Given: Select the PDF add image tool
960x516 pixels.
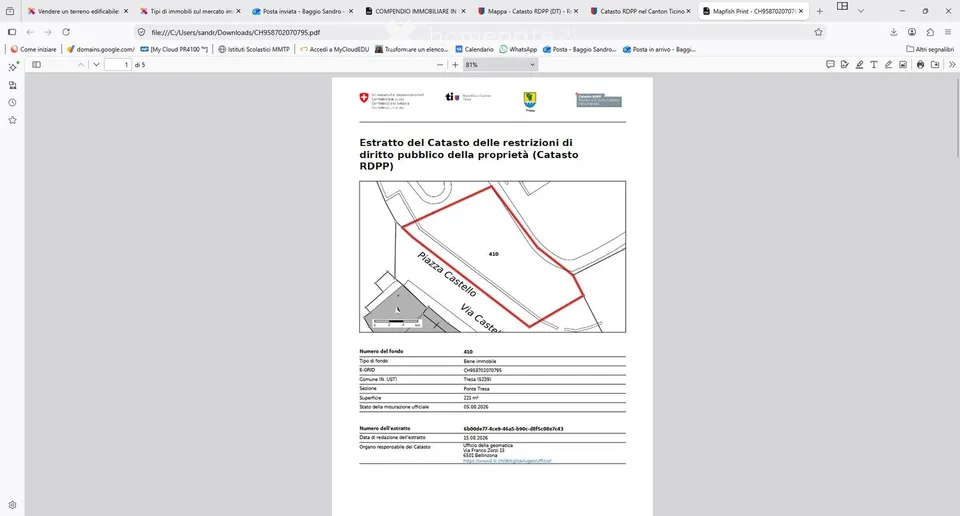Looking at the screenshot, I should pyautogui.click(x=903, y=64).
